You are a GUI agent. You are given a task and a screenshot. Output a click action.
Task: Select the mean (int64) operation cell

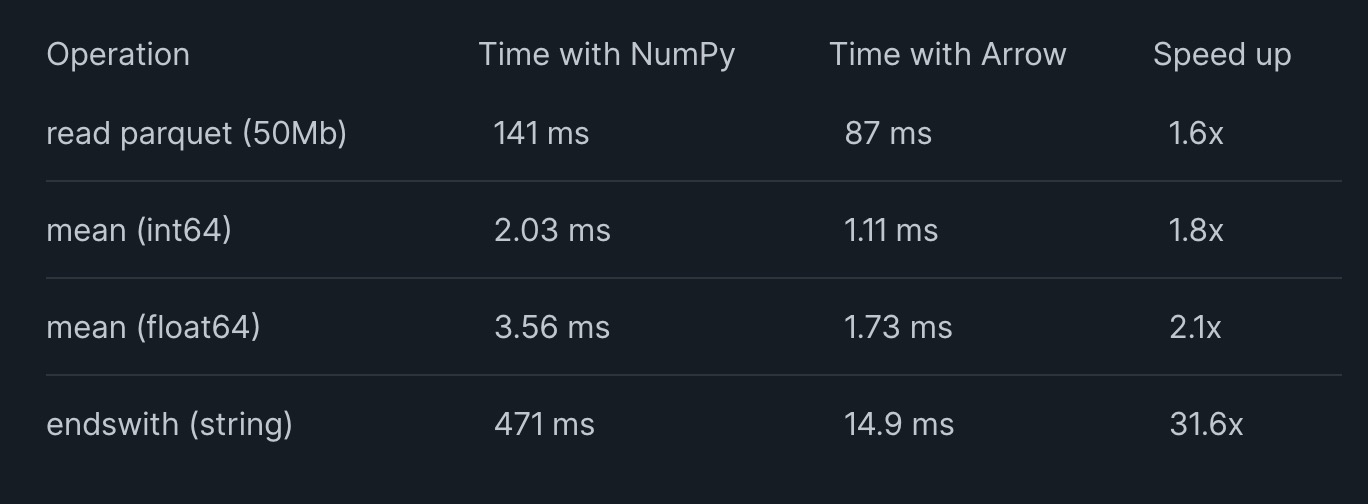139,230
